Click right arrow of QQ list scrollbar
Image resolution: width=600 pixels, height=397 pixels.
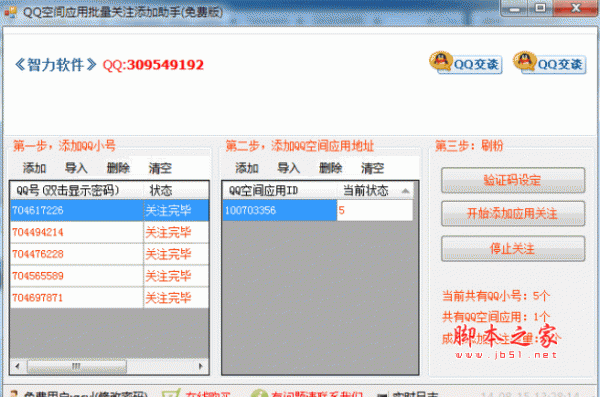click(x=201, y=366)
